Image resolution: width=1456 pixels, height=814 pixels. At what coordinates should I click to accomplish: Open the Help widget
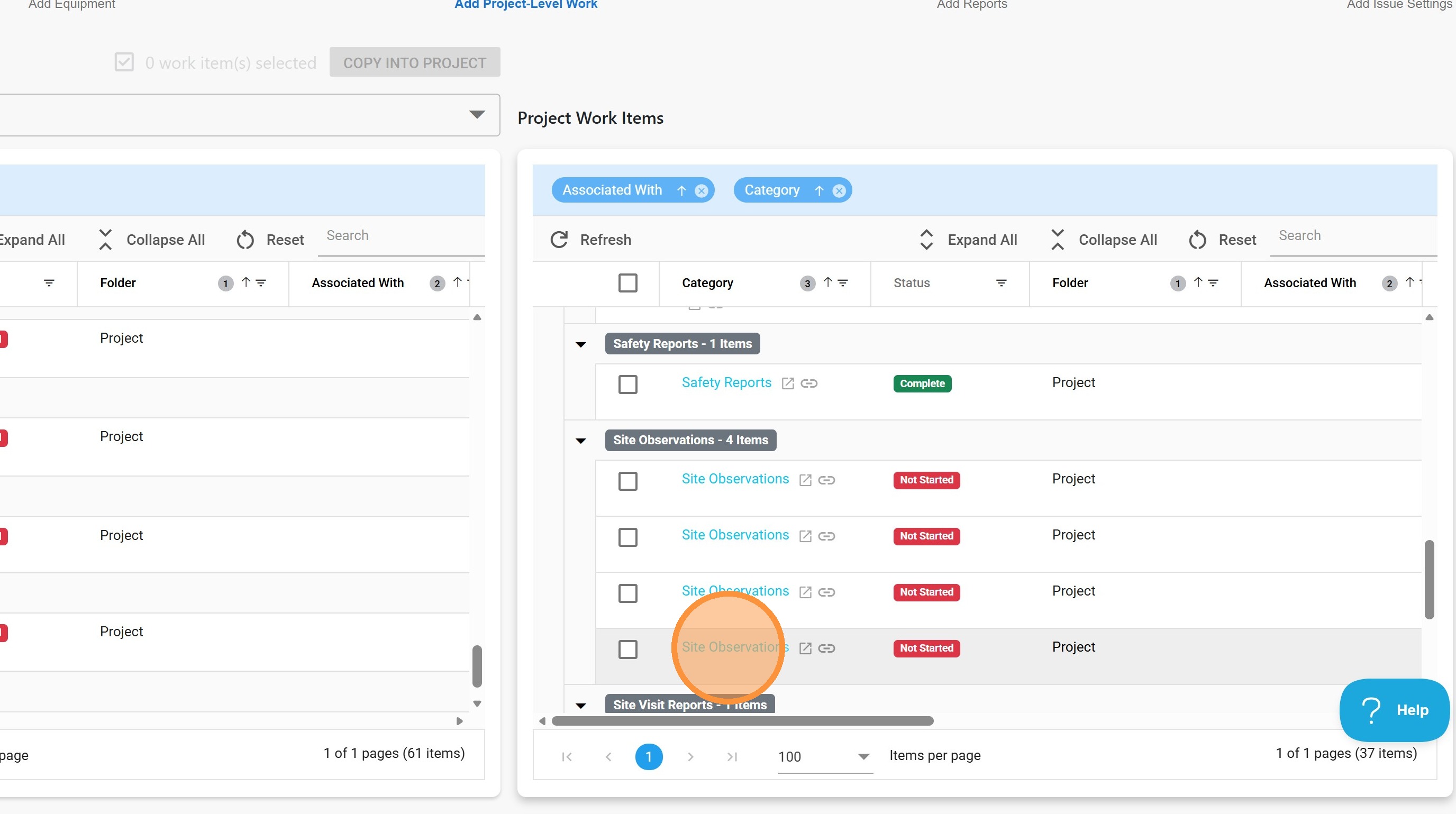point(1395,710)
